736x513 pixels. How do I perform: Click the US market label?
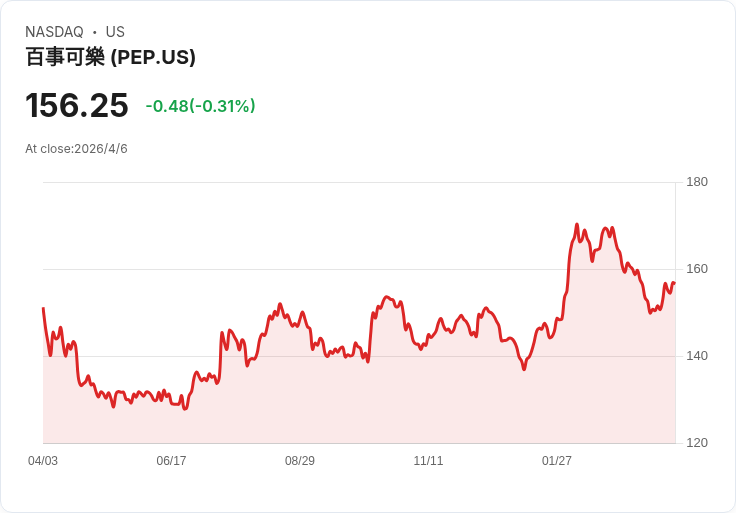115,32
